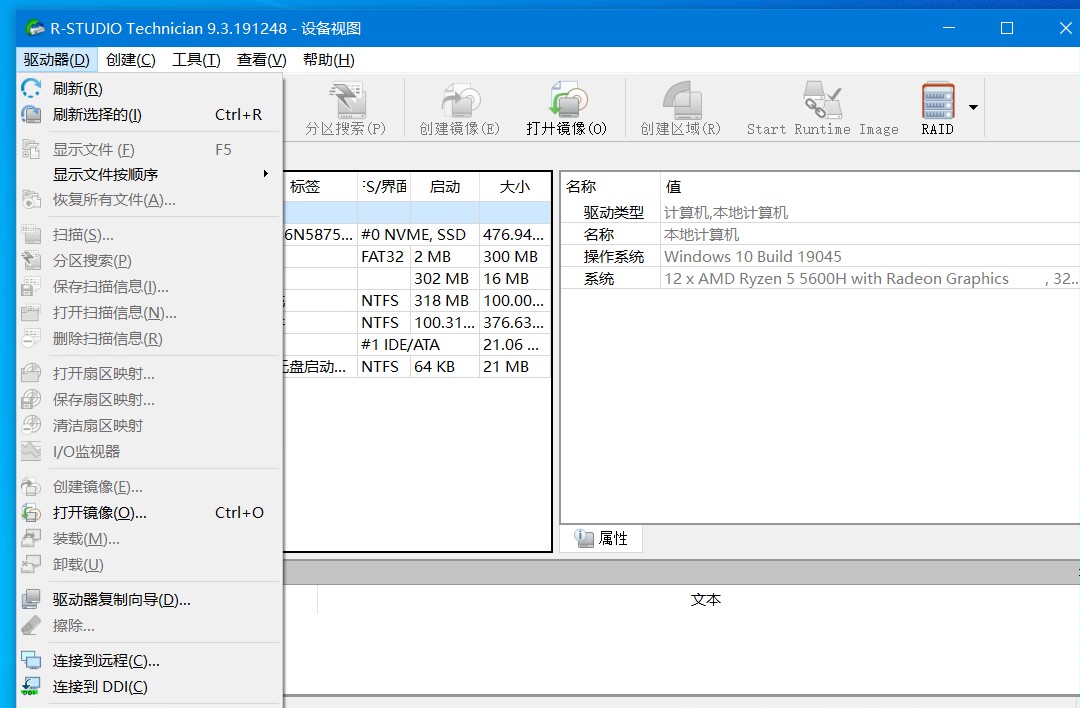Click the 名称 properties column header
This screenshot has width=1080, height=708.
[x=610, y=187]
